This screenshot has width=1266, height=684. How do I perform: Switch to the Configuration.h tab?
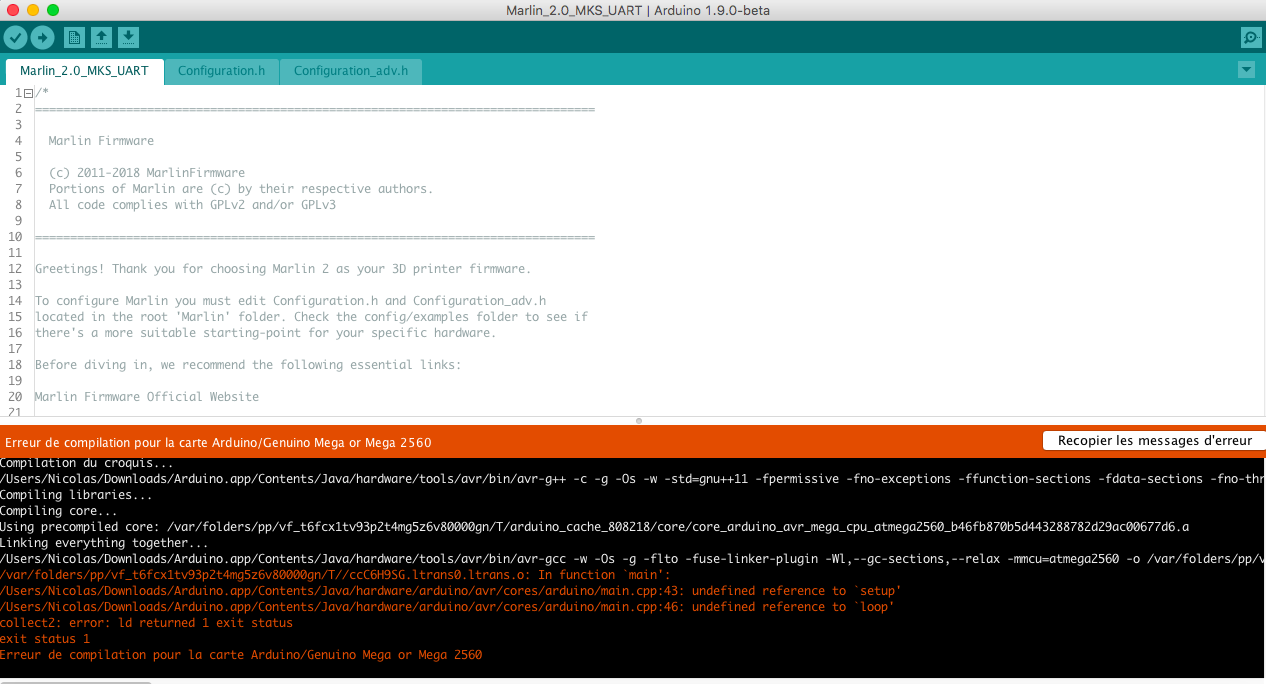pyautogui.click(x=221, y=71)
